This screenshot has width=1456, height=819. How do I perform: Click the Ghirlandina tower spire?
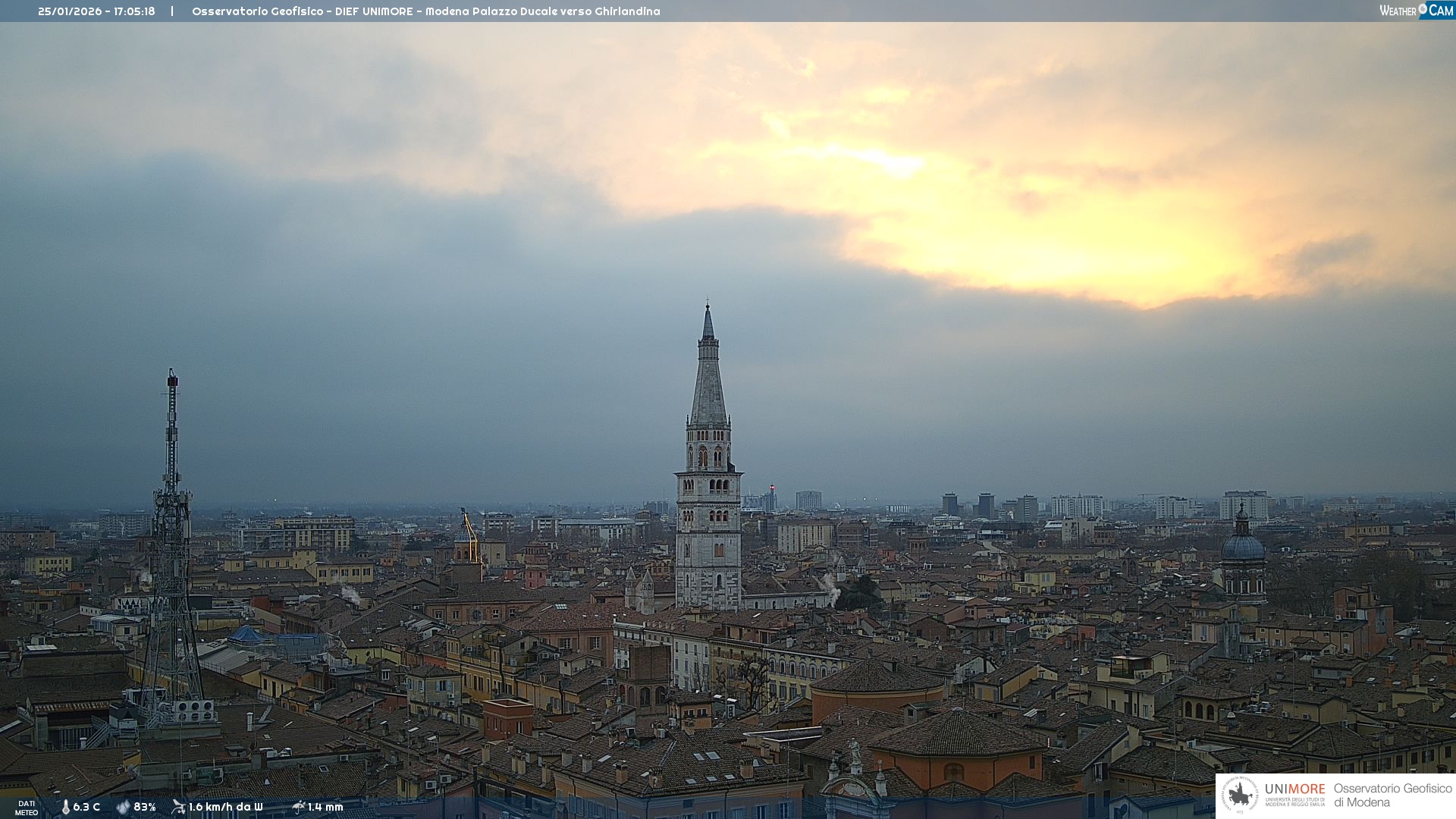[x=708, y=379]
